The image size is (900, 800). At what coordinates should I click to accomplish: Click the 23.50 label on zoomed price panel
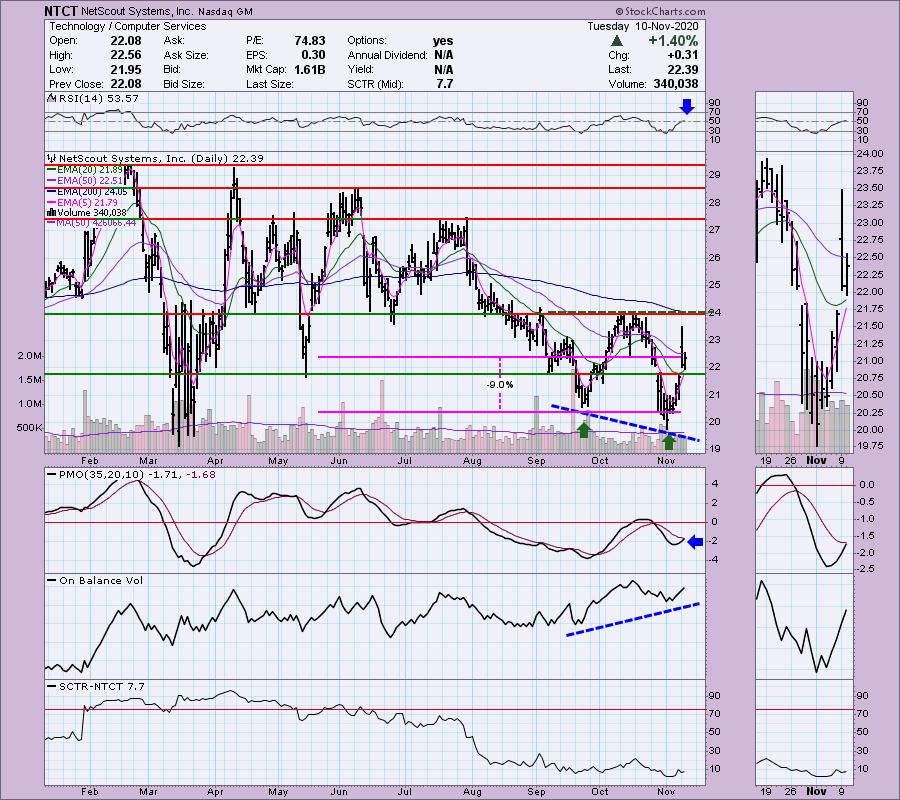point(870,188)
